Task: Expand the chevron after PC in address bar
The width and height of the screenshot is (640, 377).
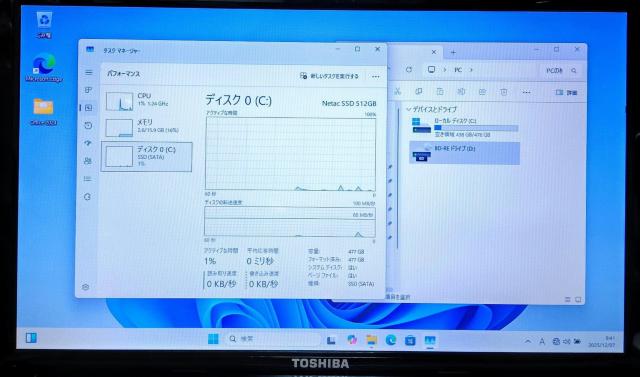Action: (471, 70)
